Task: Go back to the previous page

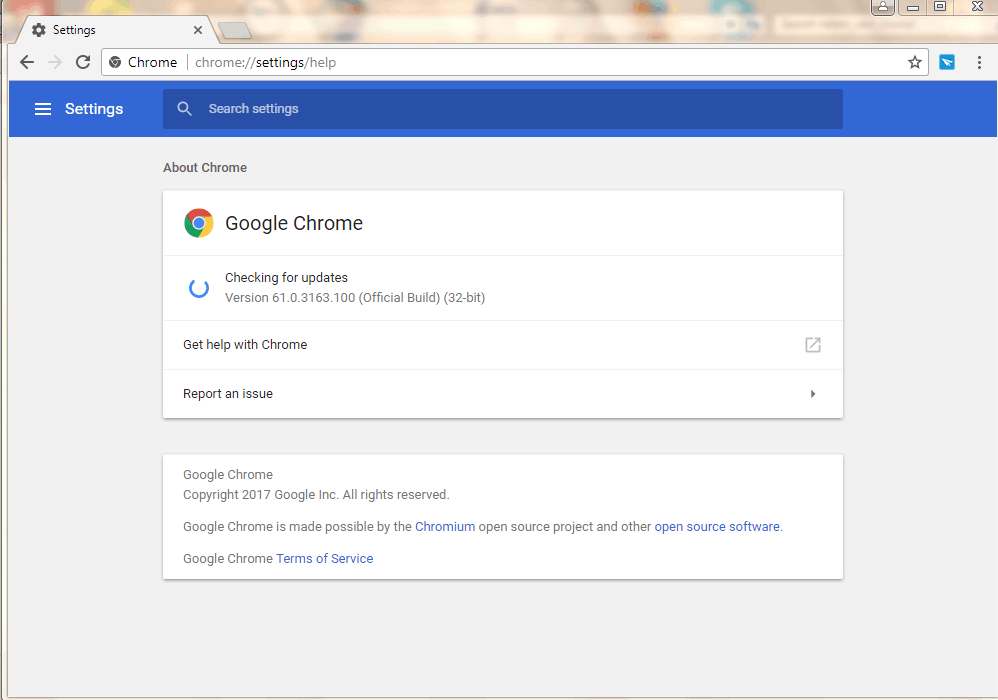Action: tap(27, 62)
